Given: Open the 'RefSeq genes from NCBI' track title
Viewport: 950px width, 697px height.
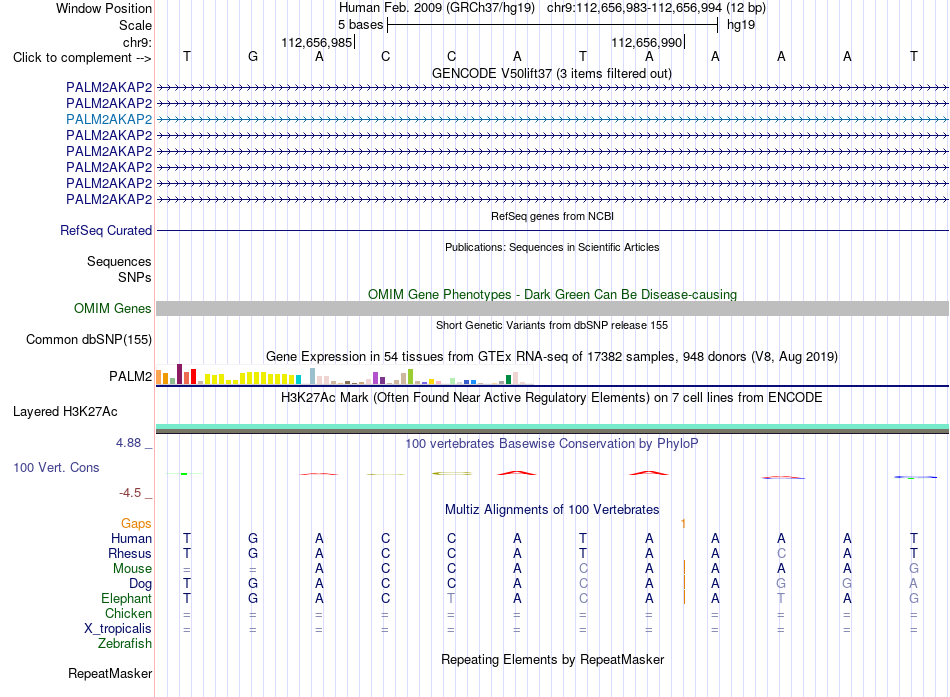Looking at the screenshot, I should 552,216.
